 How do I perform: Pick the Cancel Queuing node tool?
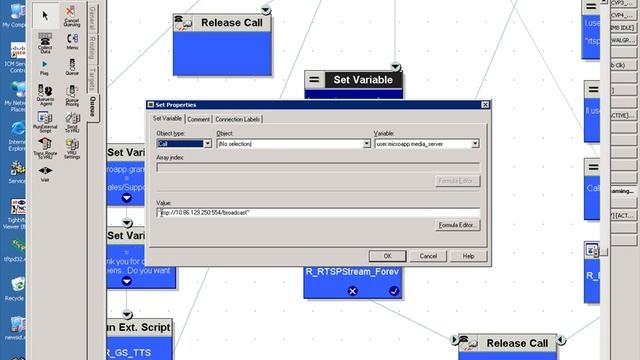pyautogui.click(x=72, y=17)
